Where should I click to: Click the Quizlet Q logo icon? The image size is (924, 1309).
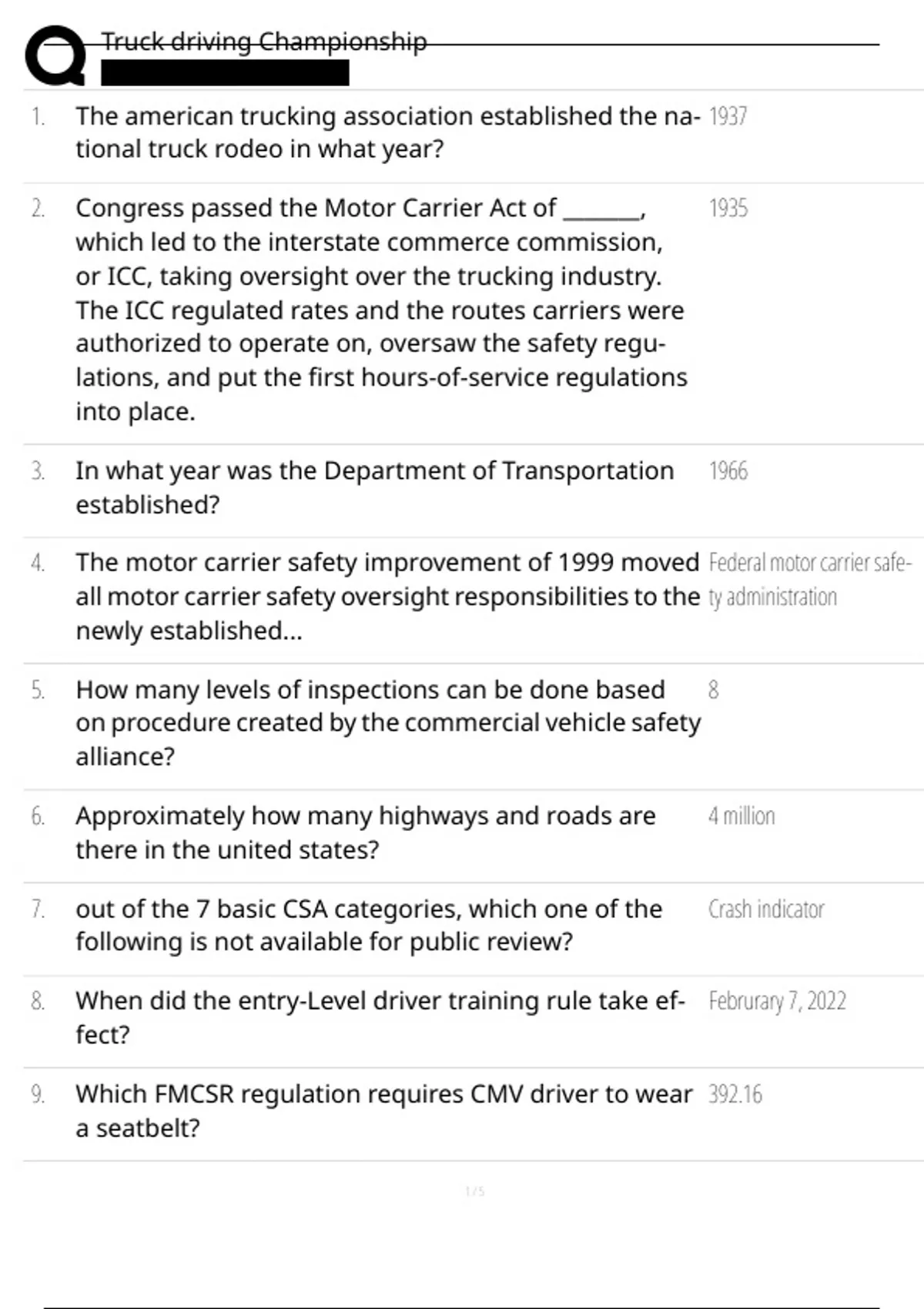pos(55,55)
